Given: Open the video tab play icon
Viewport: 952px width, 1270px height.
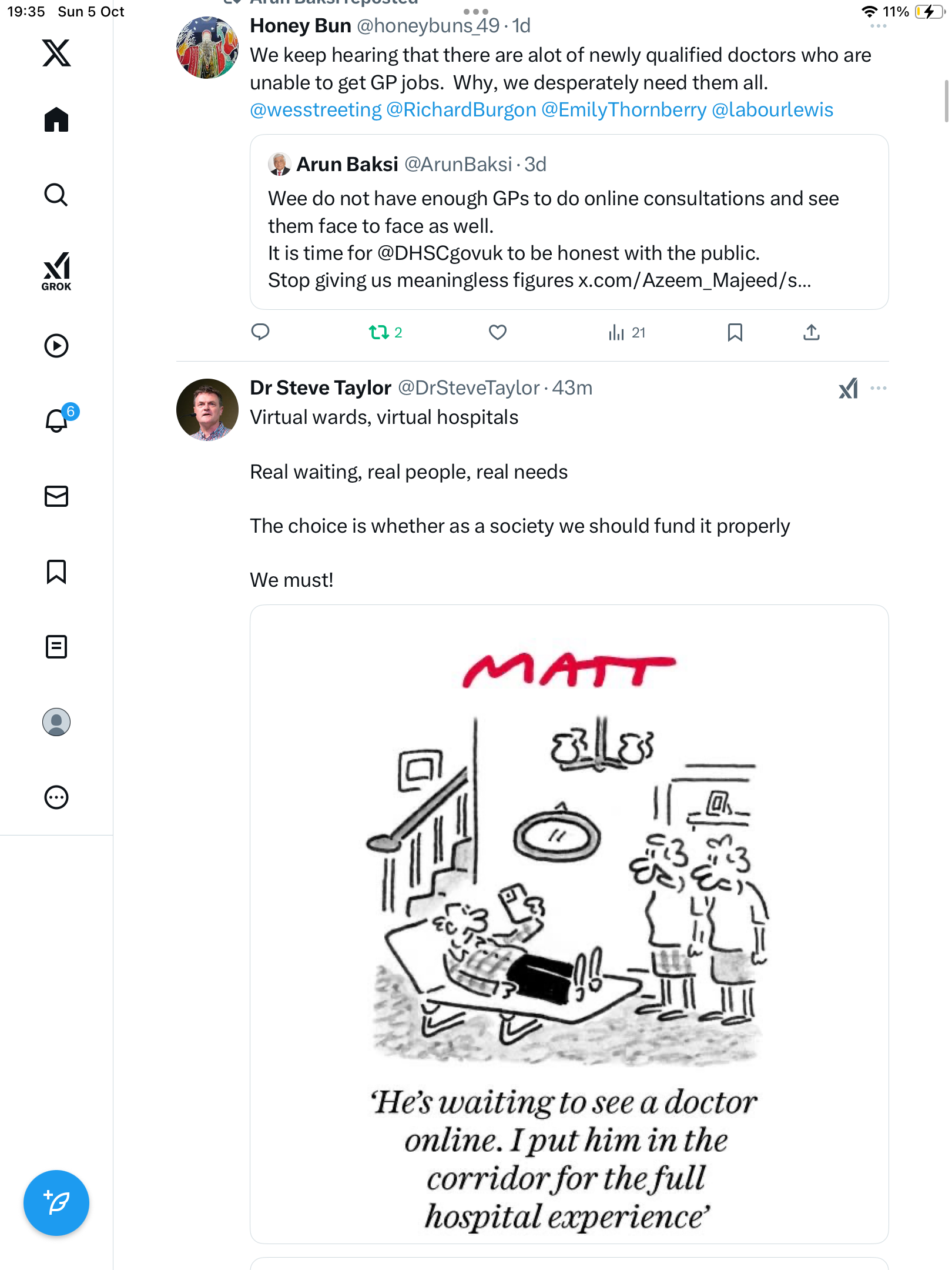Looking at the screenshot, I should point(56,346).
